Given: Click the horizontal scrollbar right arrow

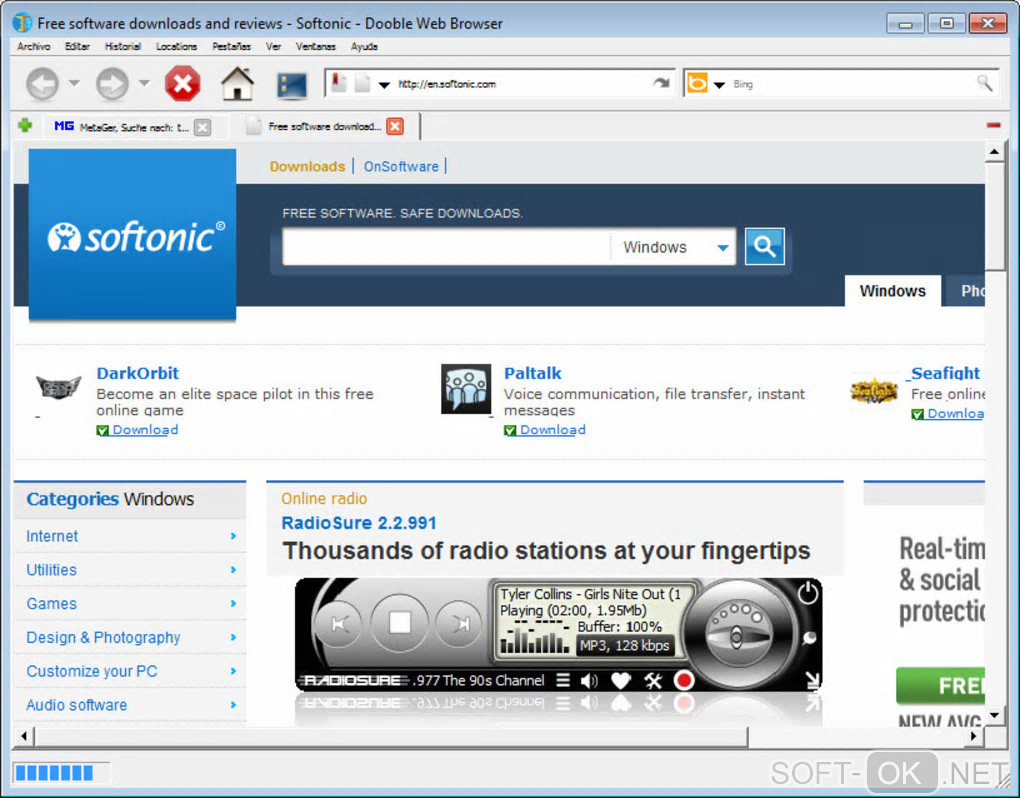Looking at the screenshot, I should (974, 736).
